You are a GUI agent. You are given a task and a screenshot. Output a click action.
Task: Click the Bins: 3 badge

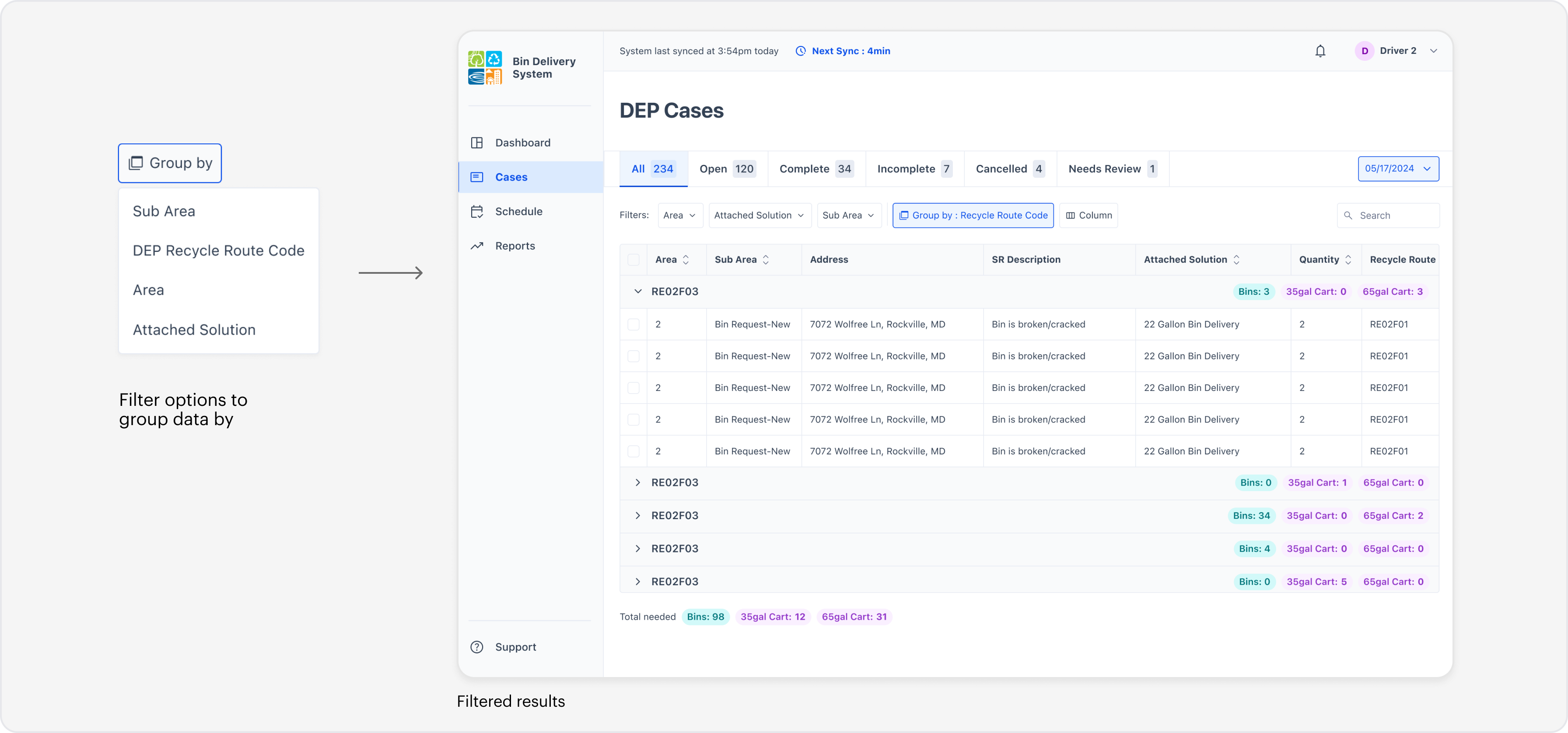coord(1253,291)
